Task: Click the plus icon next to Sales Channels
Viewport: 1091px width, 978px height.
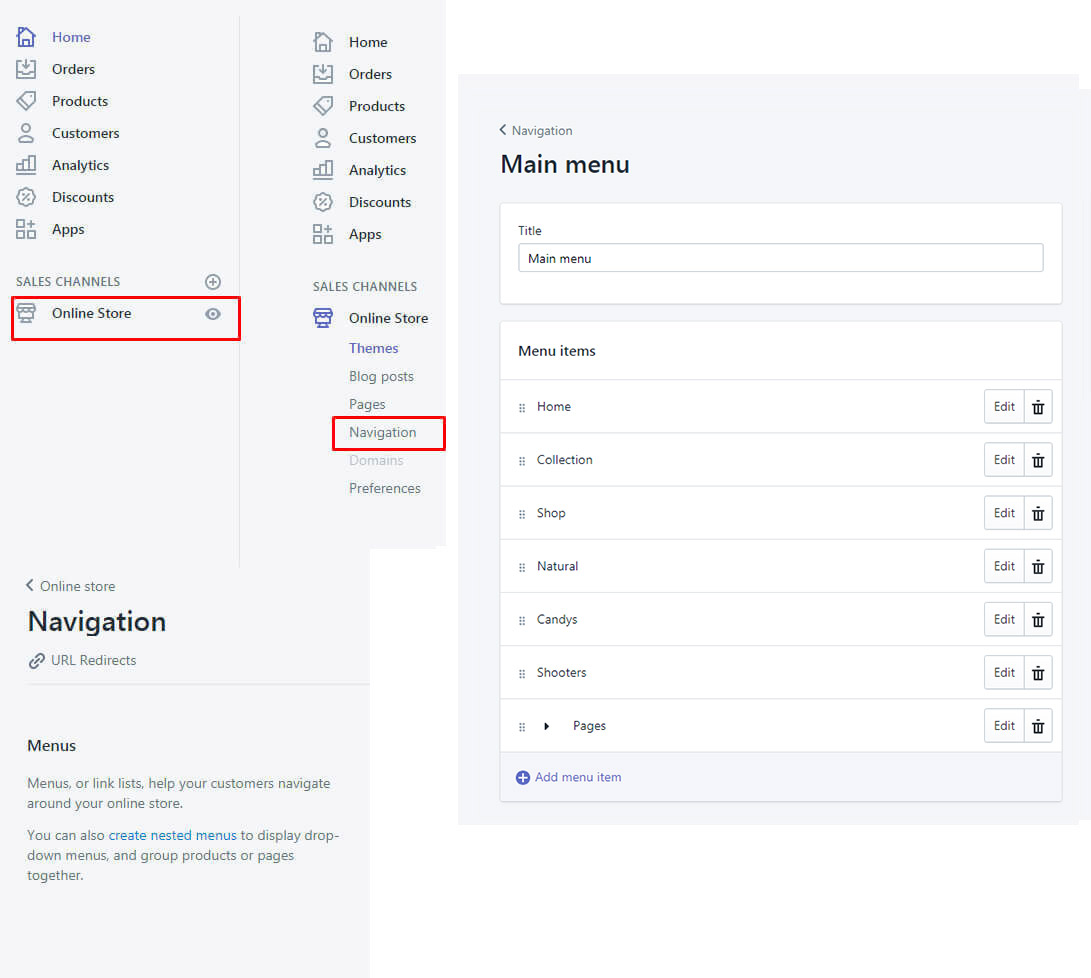Action: pyautogui.click(x=212, y=282)
